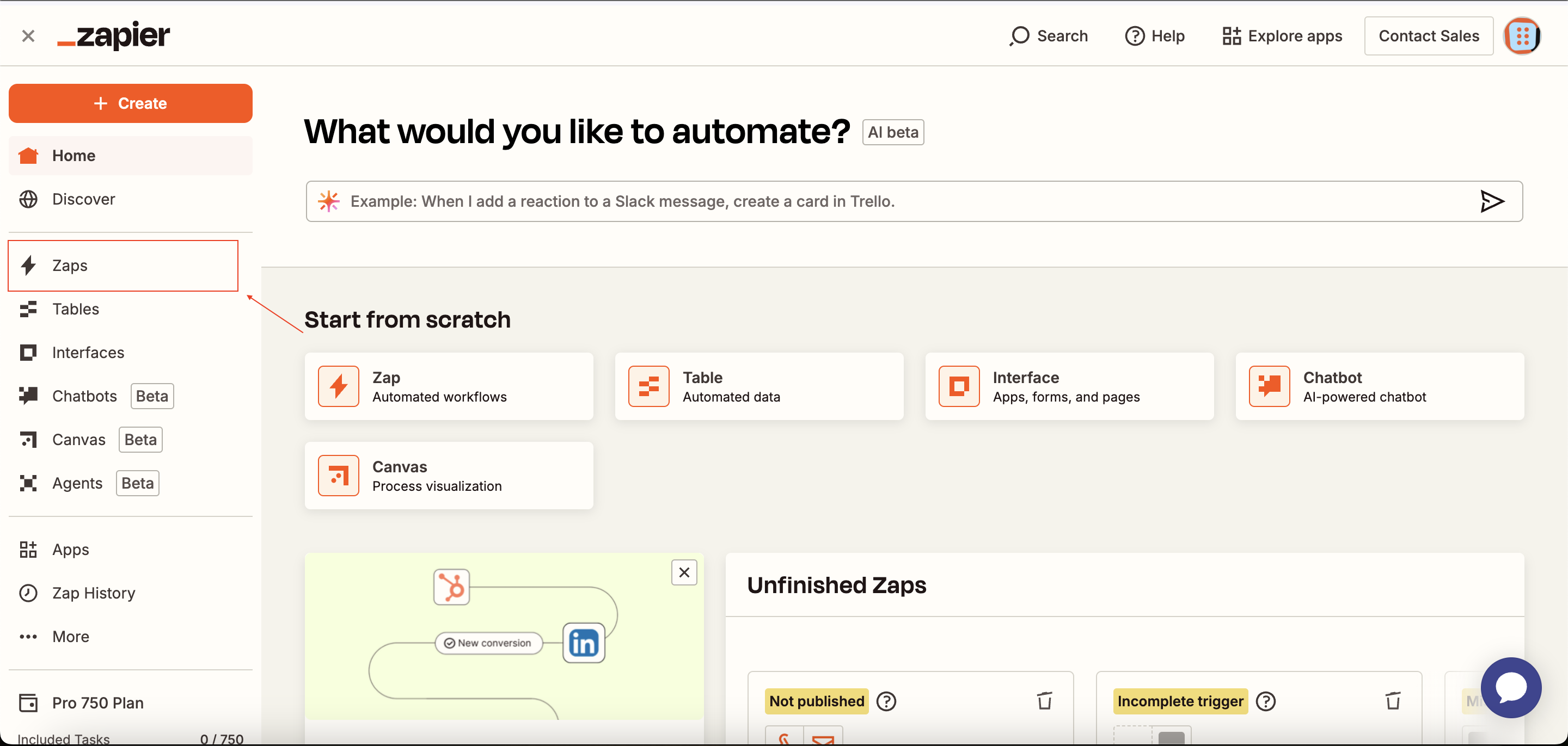Click the help icon beside Not published
The image size is (1568, 746).
coord(886,701)
